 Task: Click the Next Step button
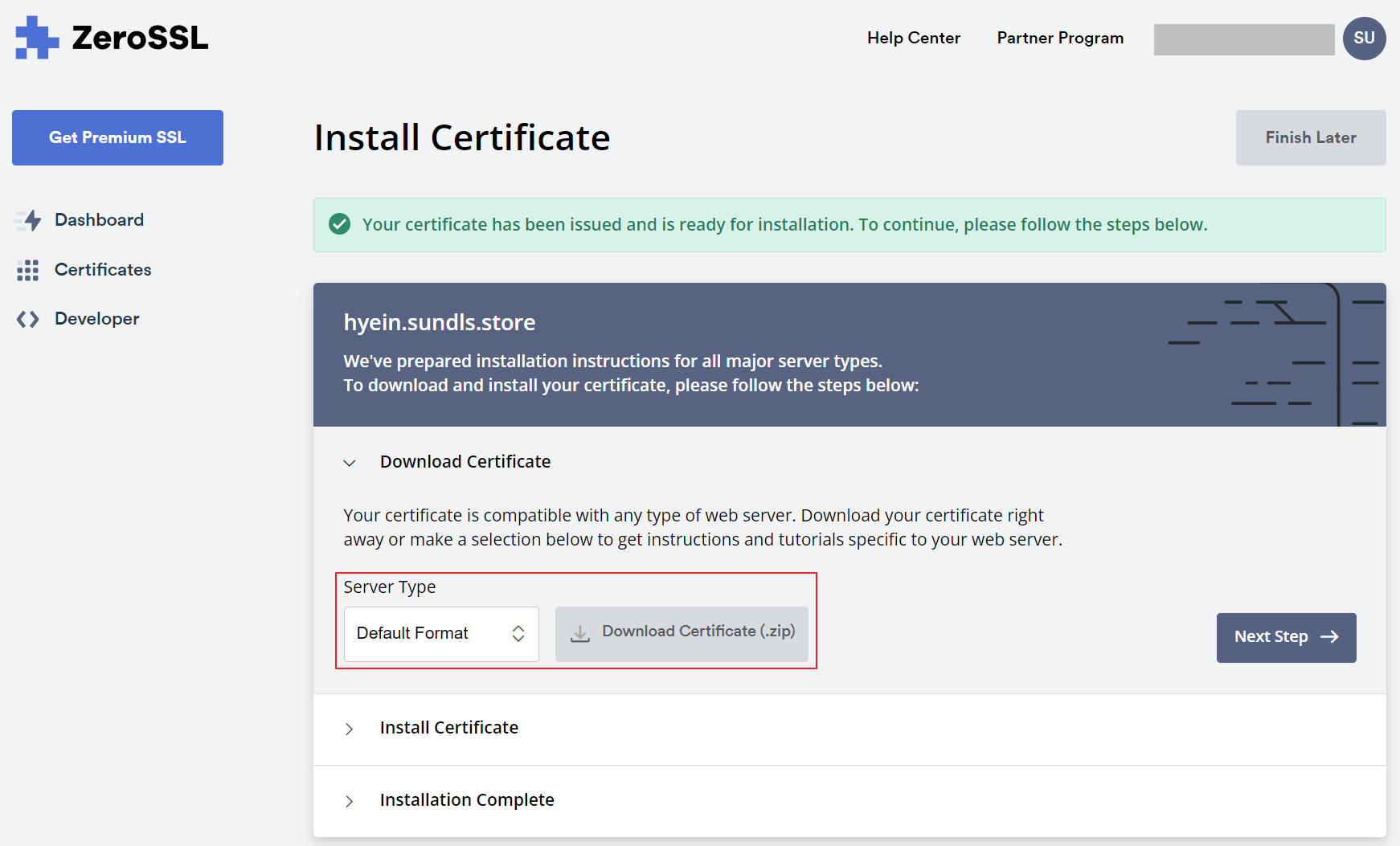pyautogui.click(x=1286, y=637)
